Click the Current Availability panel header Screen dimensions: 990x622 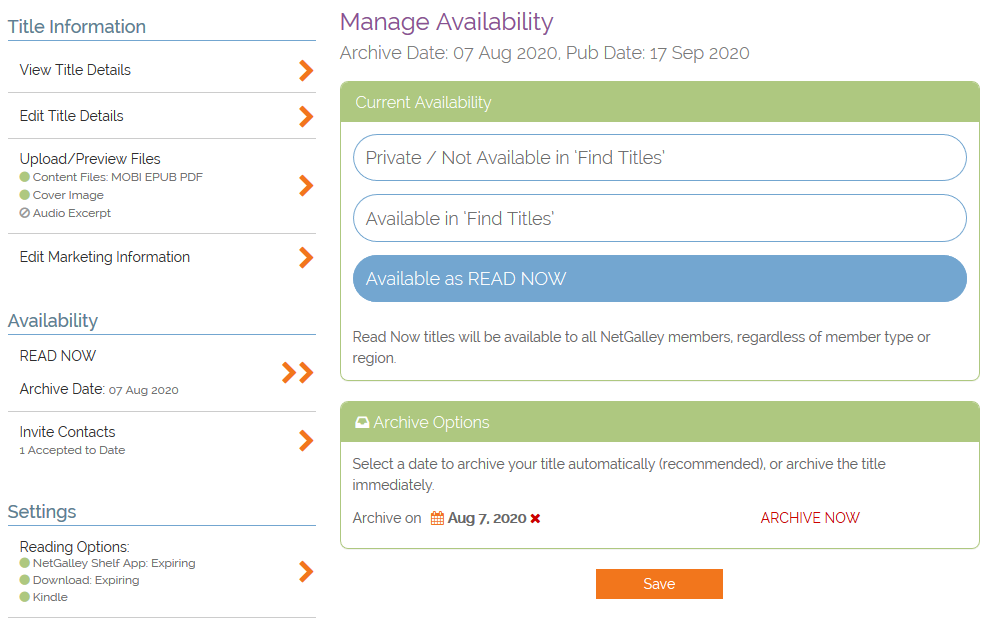click(x=659, y=102)
